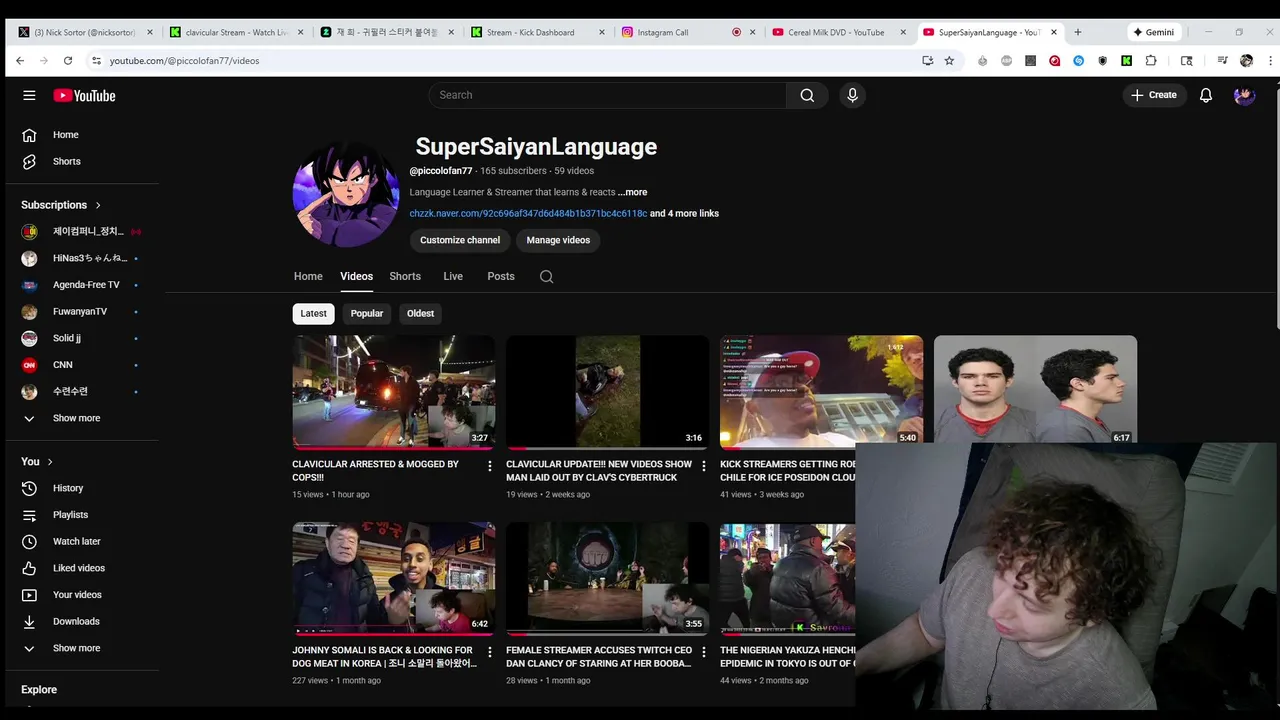The height and width of the screenshot is (720, 1280).
Task: Click the YouTube search input field
Action: tap(607, 95)
